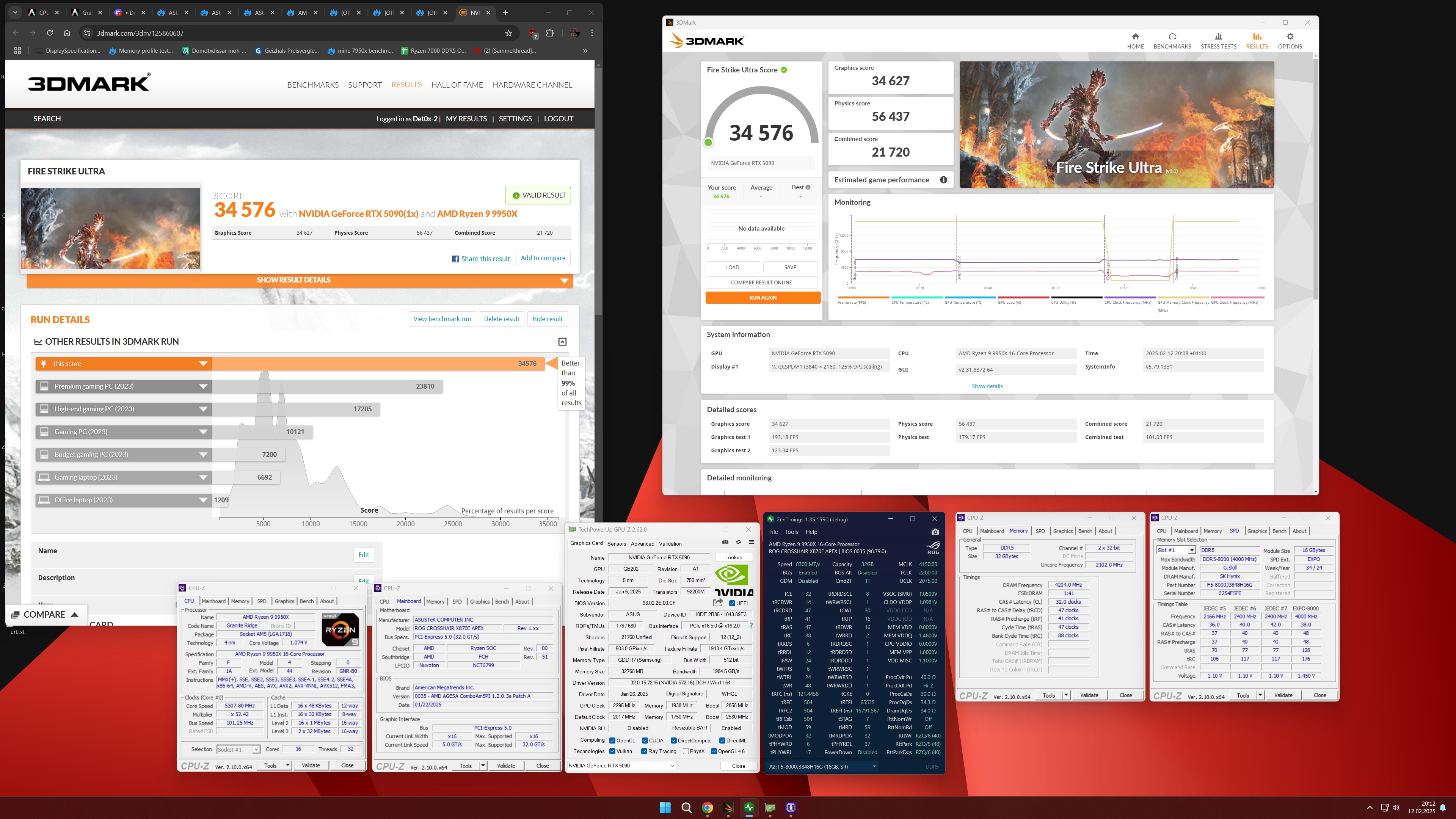Open the HALL OF FAME website menu
The width and height of the screenshot is (1456, 819).
457,85
